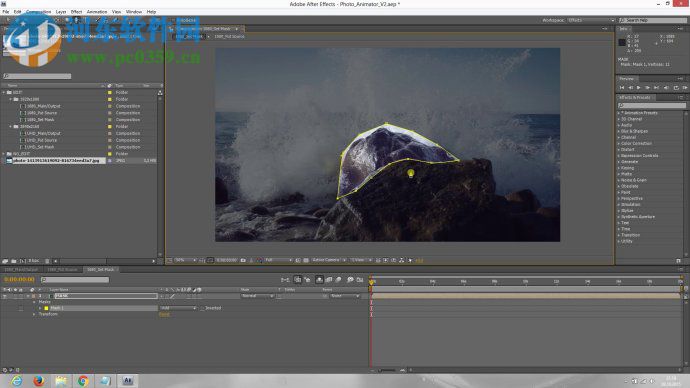
Task: Click the label swatch of the JPEG file
Action: [x=110, y=161]
